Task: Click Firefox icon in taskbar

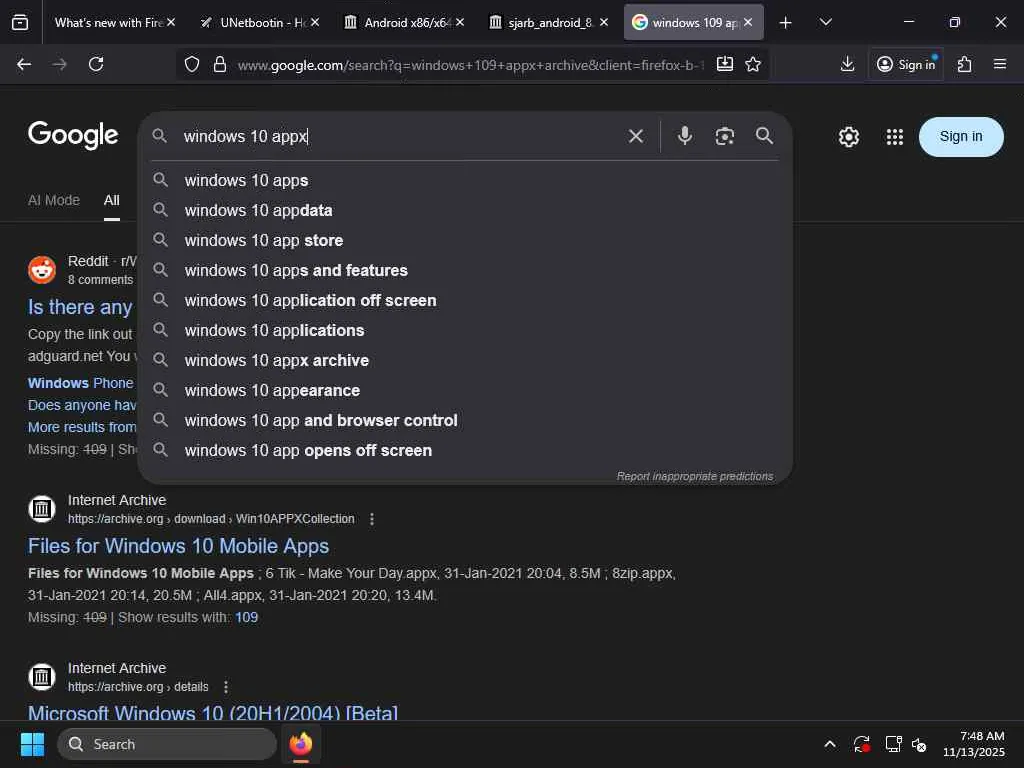Action: [x=301, y=744]
